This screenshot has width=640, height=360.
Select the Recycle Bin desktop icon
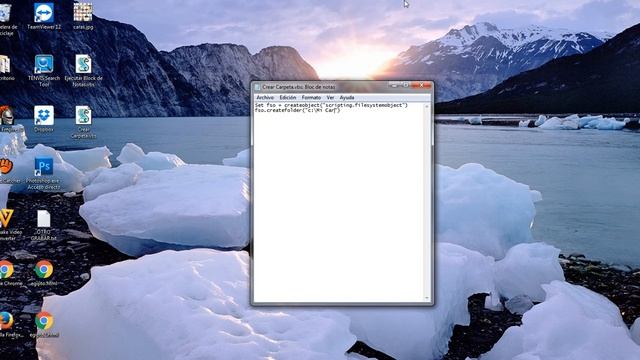click(x=6, y=19)
